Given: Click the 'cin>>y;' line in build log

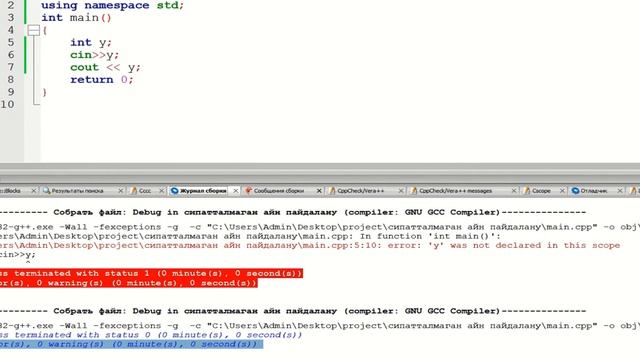Looking at the screenshot, I should click(x=18, y=254).
